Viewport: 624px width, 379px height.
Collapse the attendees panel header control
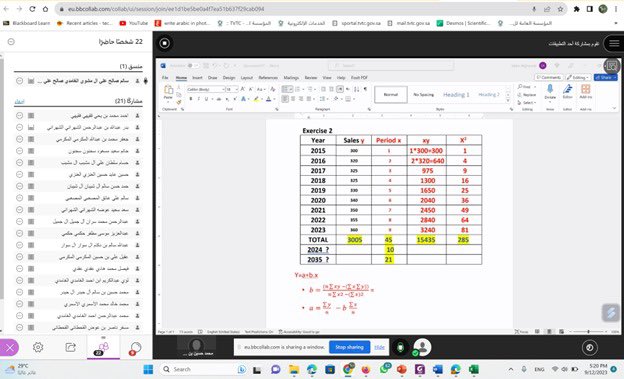point(11,41)
